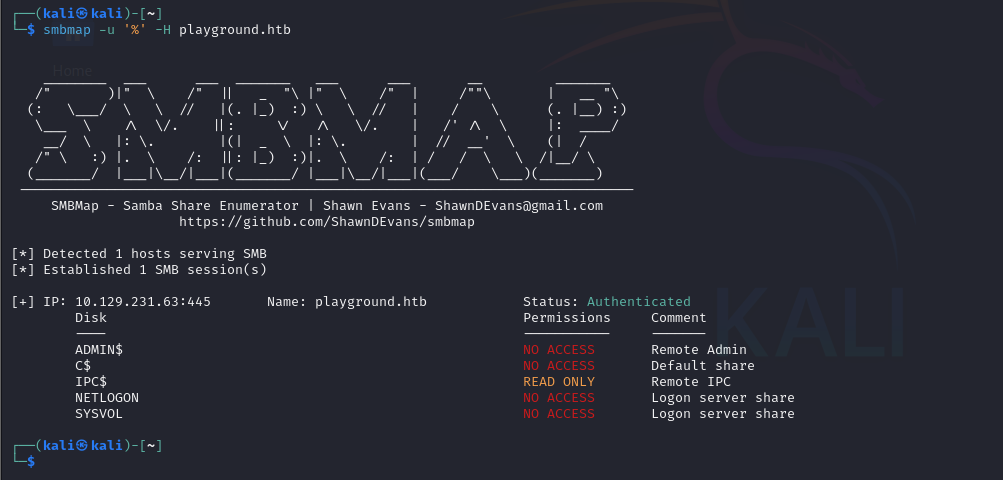The width and height of the screenshot is (1003, 480).
Task: Click the Remote Admin comment text
Action: (699, 349)
